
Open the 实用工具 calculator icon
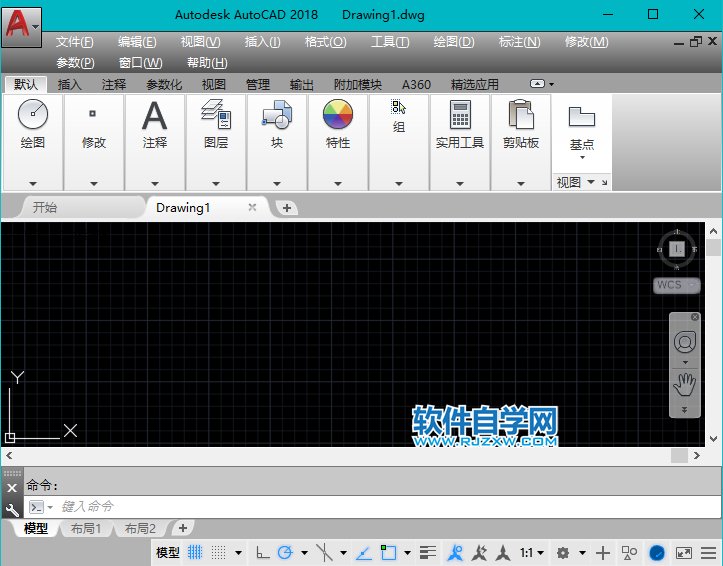(459, 116)
